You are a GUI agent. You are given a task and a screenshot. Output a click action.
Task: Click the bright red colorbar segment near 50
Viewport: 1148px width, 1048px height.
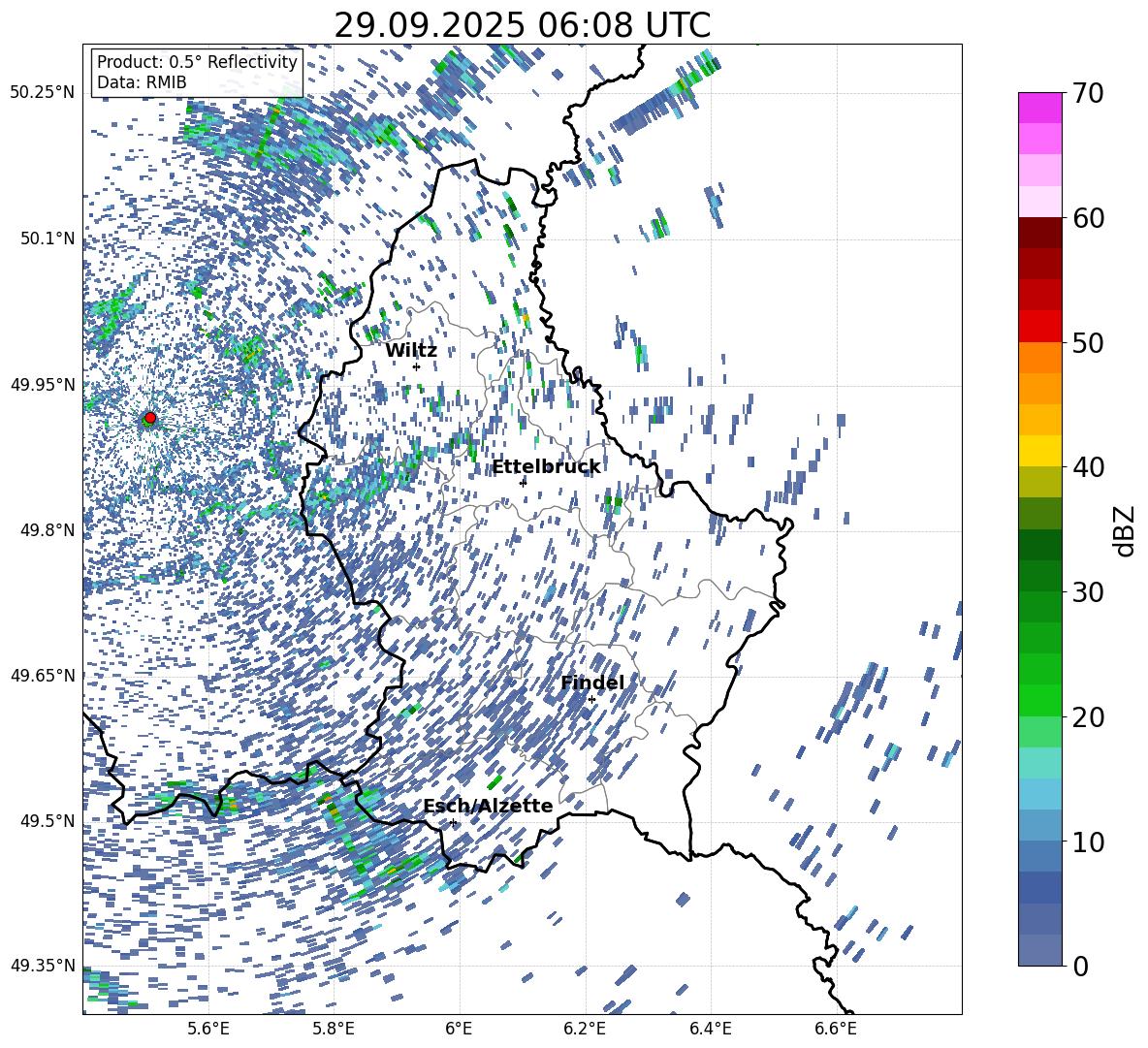point(1040,326)
